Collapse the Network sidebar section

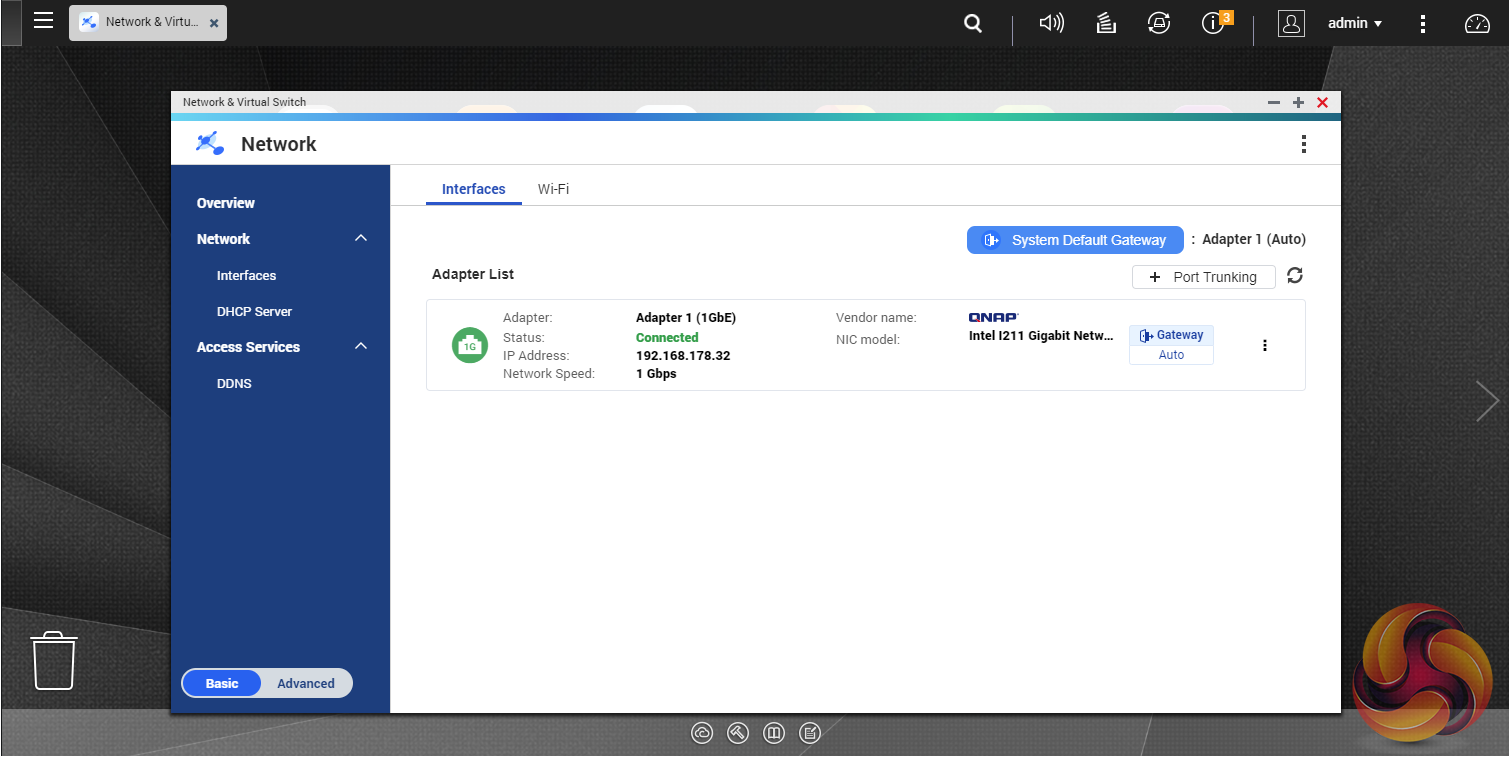click(361, 239)
